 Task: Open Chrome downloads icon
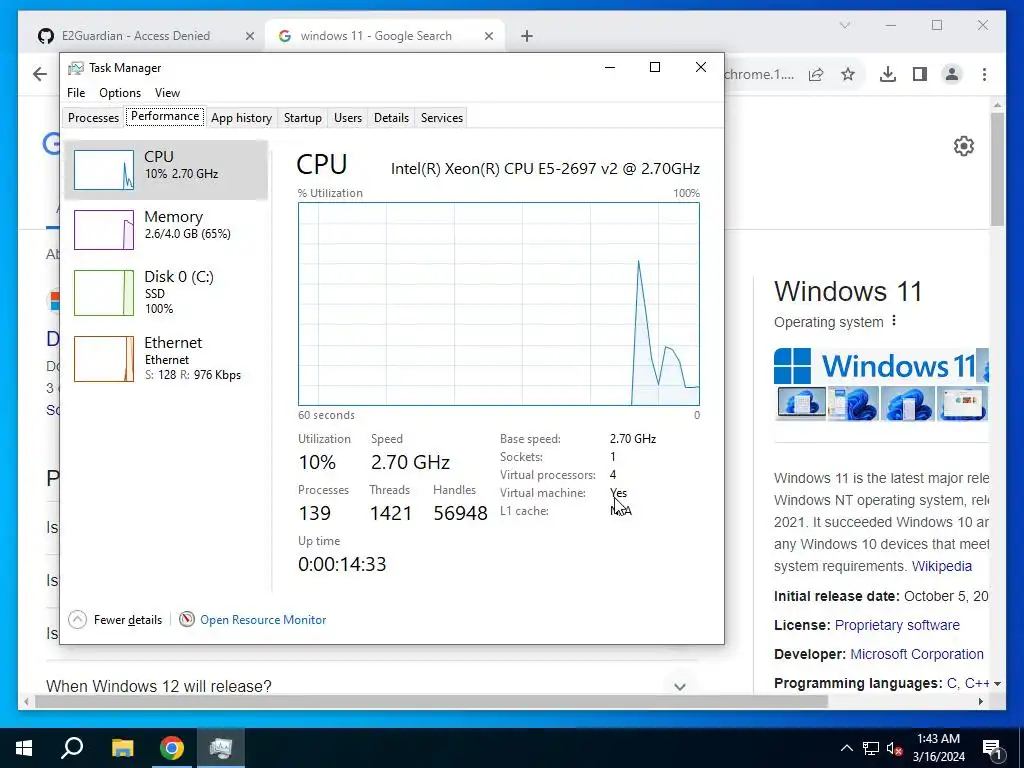tap(888, 74)
